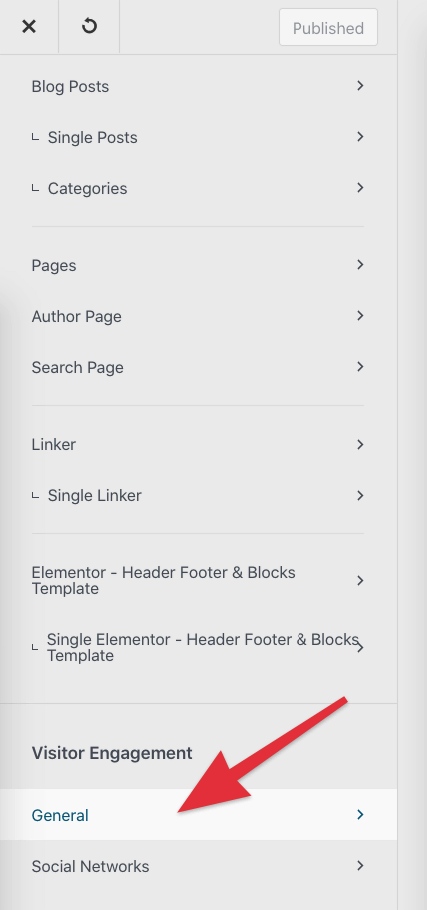427x910 pixels.
Task: Close the customizer with the X icon
Action: click(28, 27)
